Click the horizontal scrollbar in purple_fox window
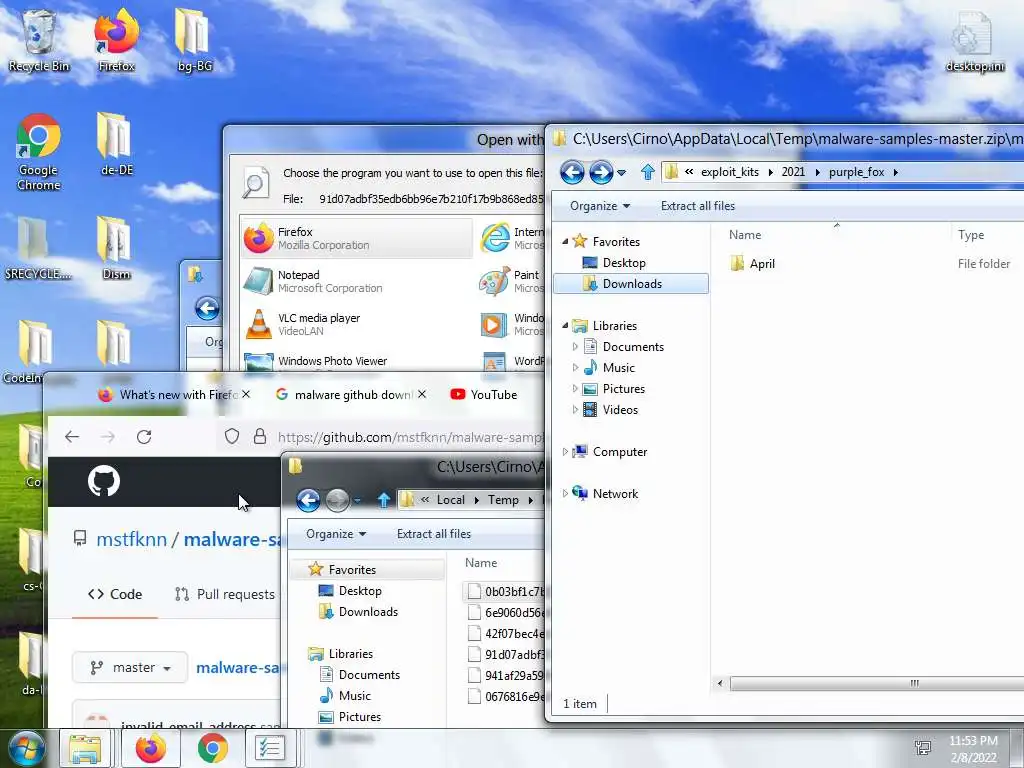 tap(877, 684)
